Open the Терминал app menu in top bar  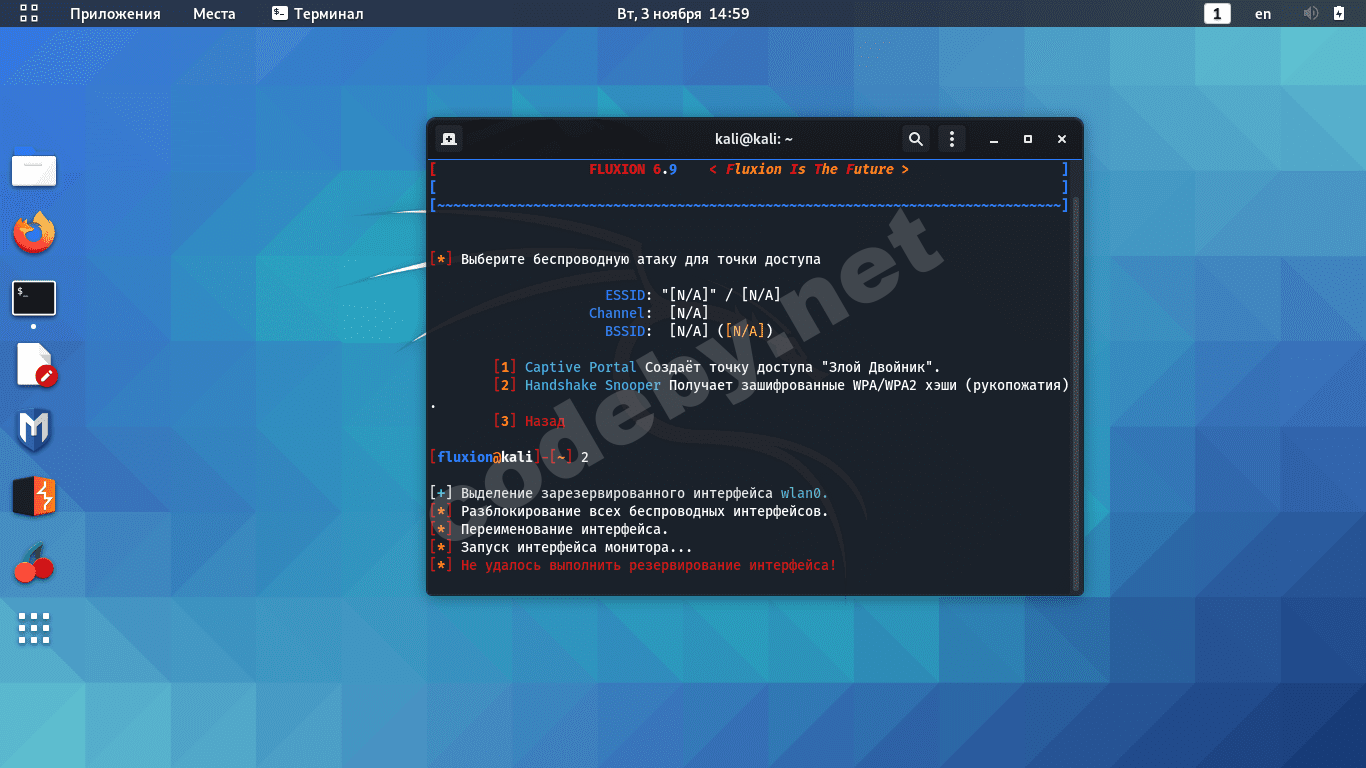[x=318, y=13]
